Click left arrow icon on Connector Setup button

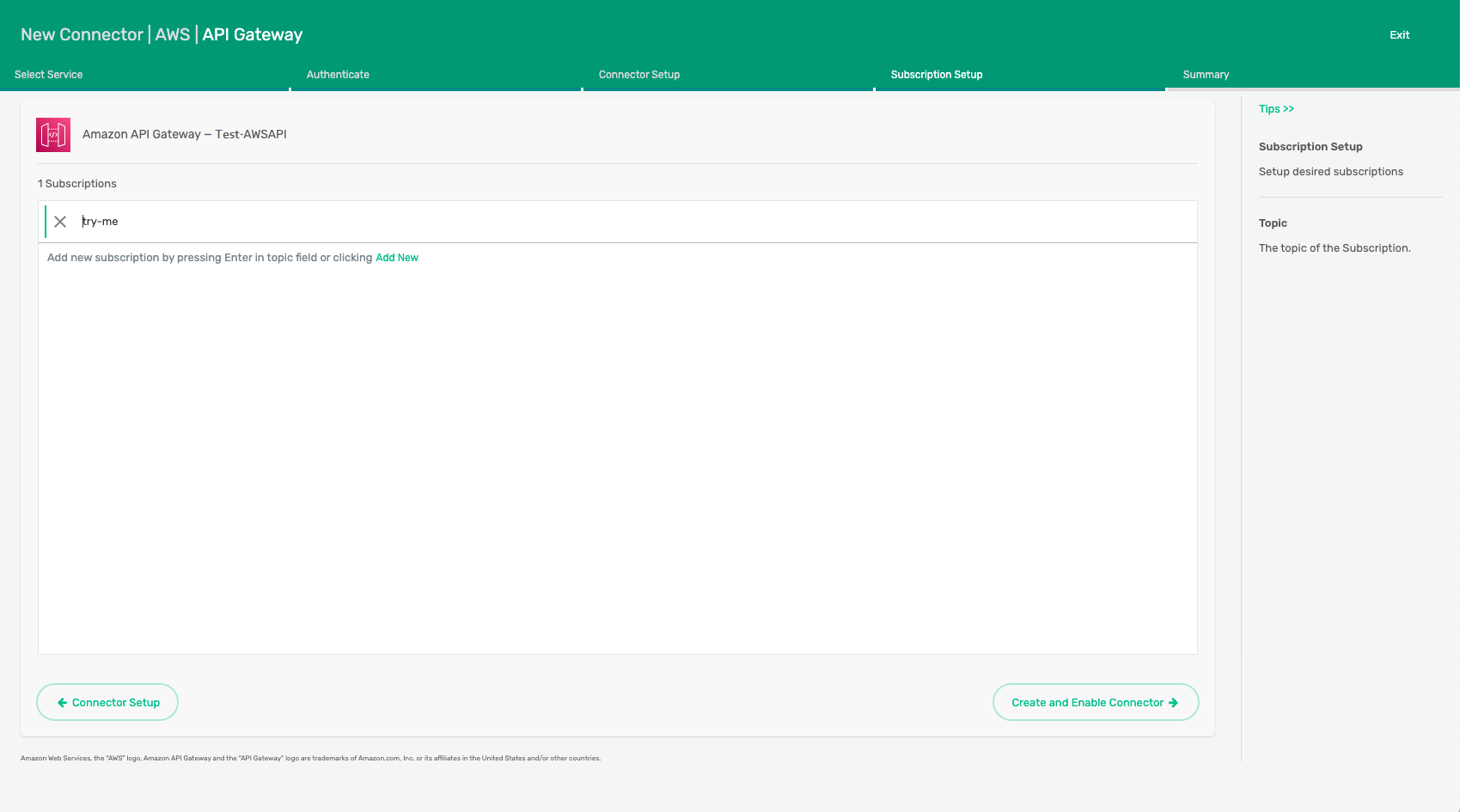pyautogui.click(x=62, y=703)
